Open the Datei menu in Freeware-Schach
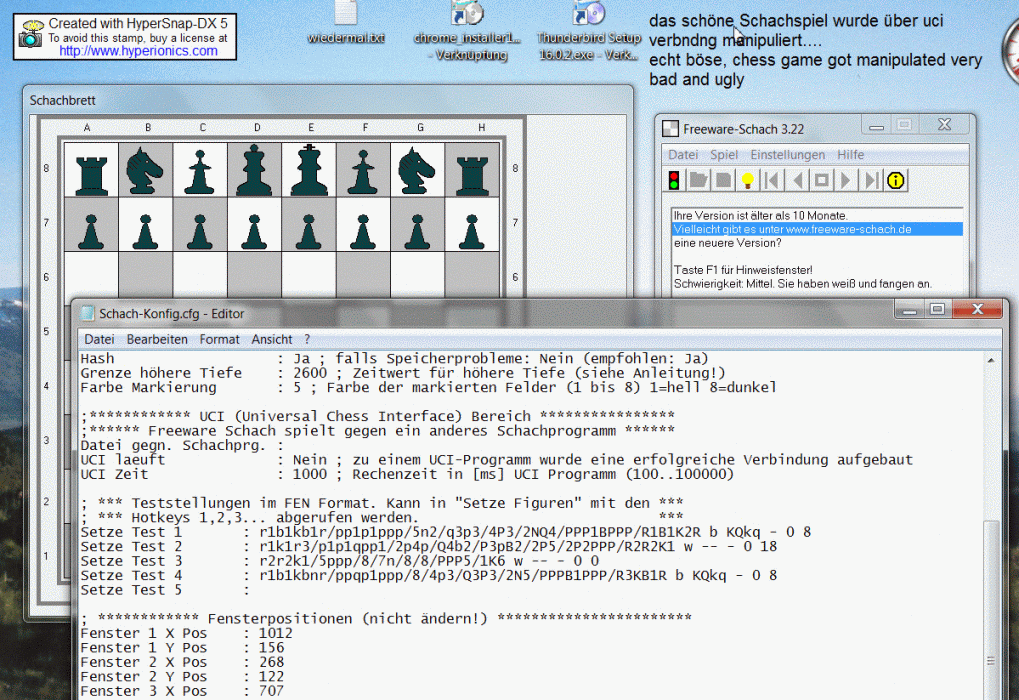The width and height of the screenshot is (1019, 700). coord(683,155)
